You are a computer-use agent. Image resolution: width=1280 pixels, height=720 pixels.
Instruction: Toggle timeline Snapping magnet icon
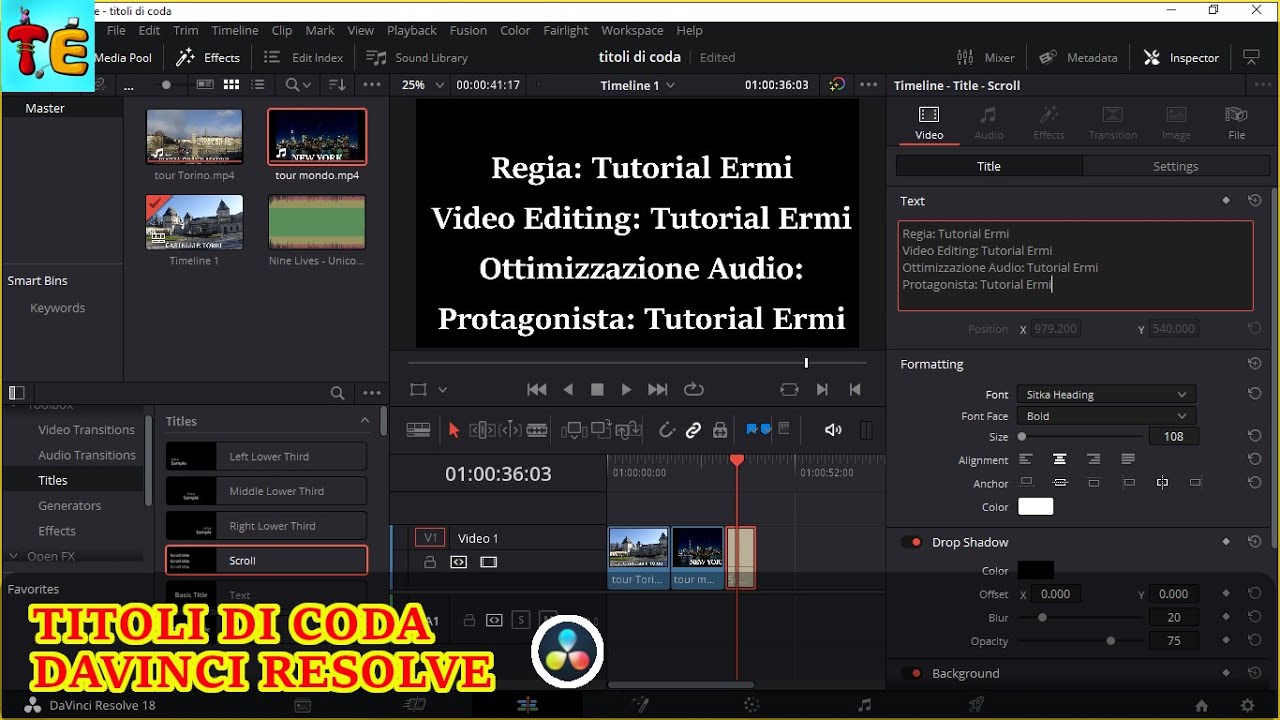(667, 430)
